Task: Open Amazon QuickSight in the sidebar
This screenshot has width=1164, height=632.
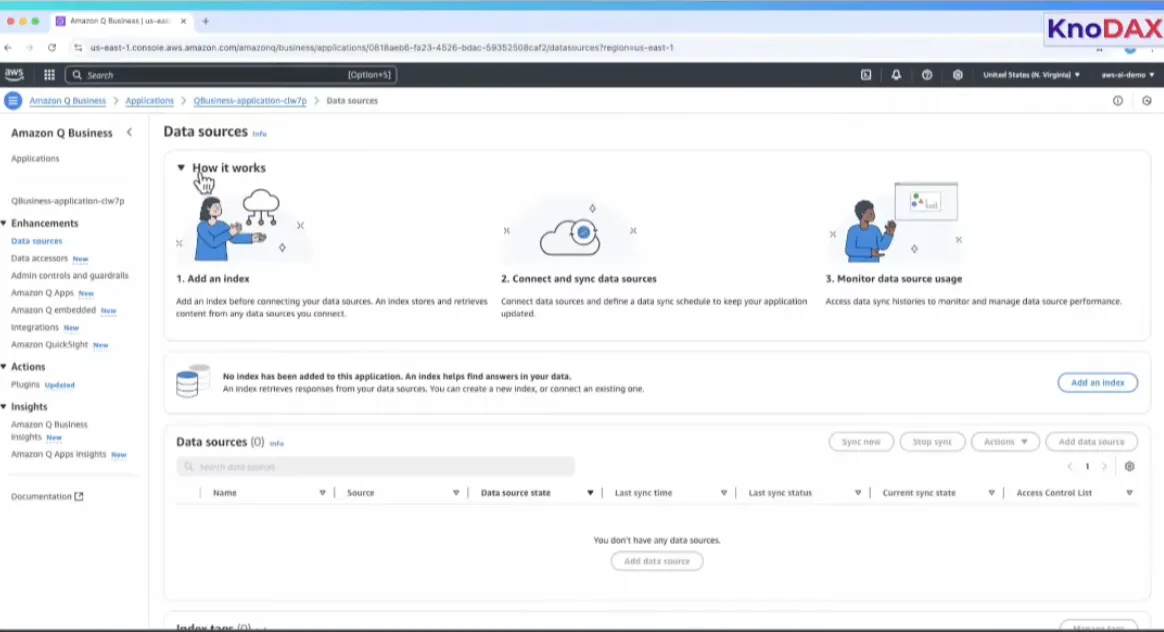Action: coord(49,345)
